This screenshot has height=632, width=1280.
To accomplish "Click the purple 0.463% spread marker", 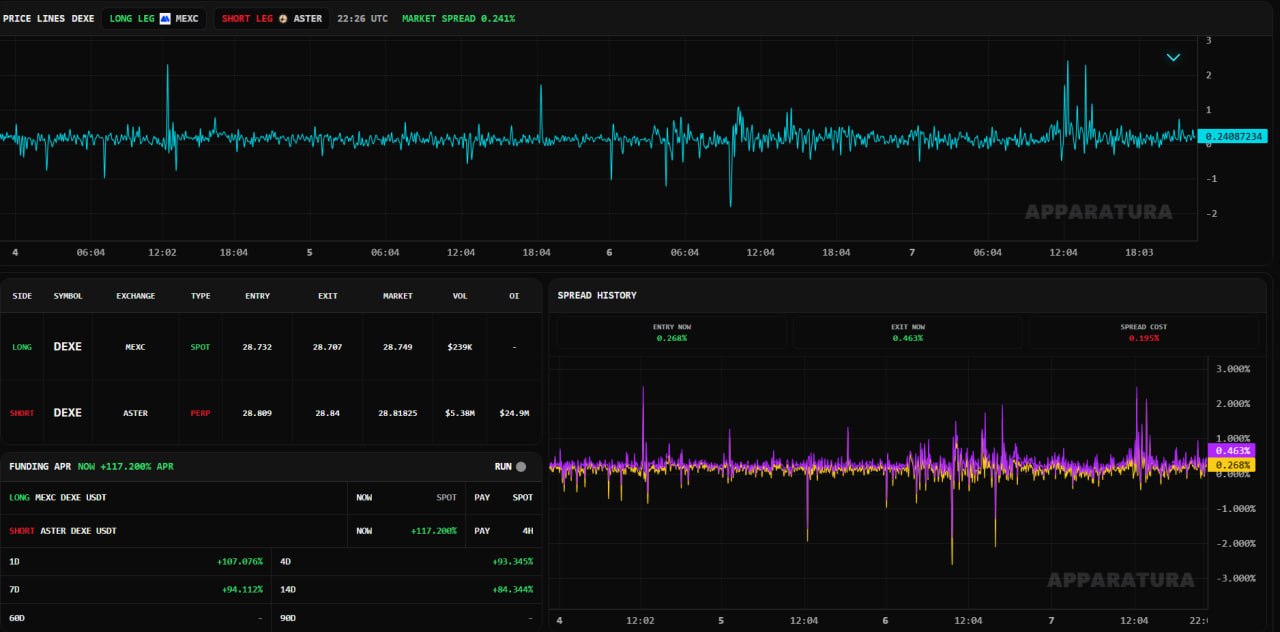I will [x=1229, y=451].
